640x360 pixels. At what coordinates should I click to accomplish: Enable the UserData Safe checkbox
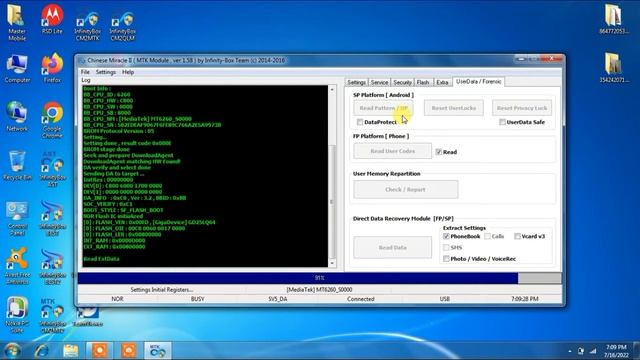[502, 122]
